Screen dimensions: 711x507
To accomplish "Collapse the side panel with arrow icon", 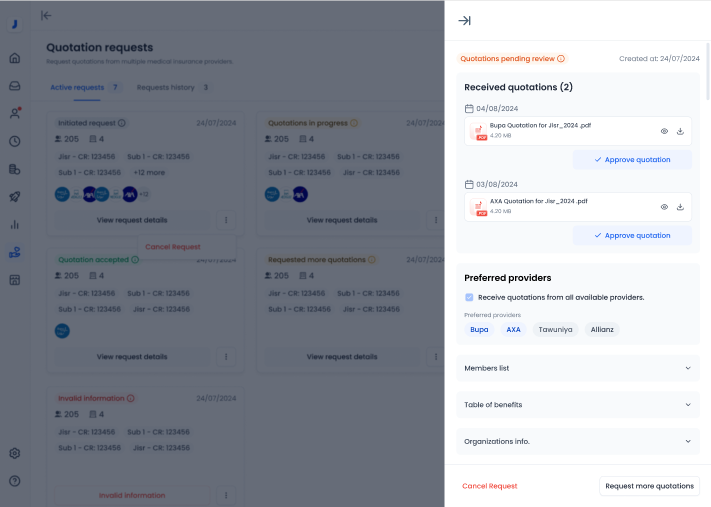I will [x=464, y=21].
